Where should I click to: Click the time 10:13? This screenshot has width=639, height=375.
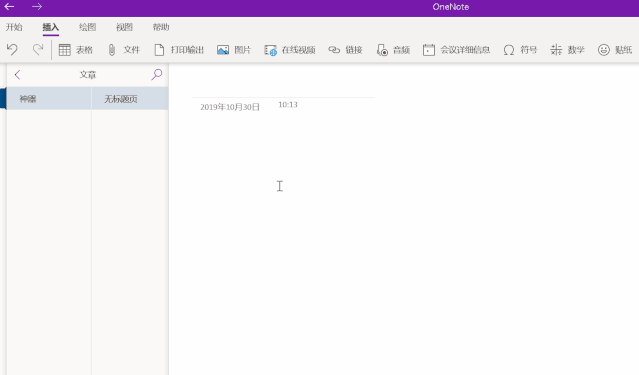pyautogui.click(x=288, y=105)
